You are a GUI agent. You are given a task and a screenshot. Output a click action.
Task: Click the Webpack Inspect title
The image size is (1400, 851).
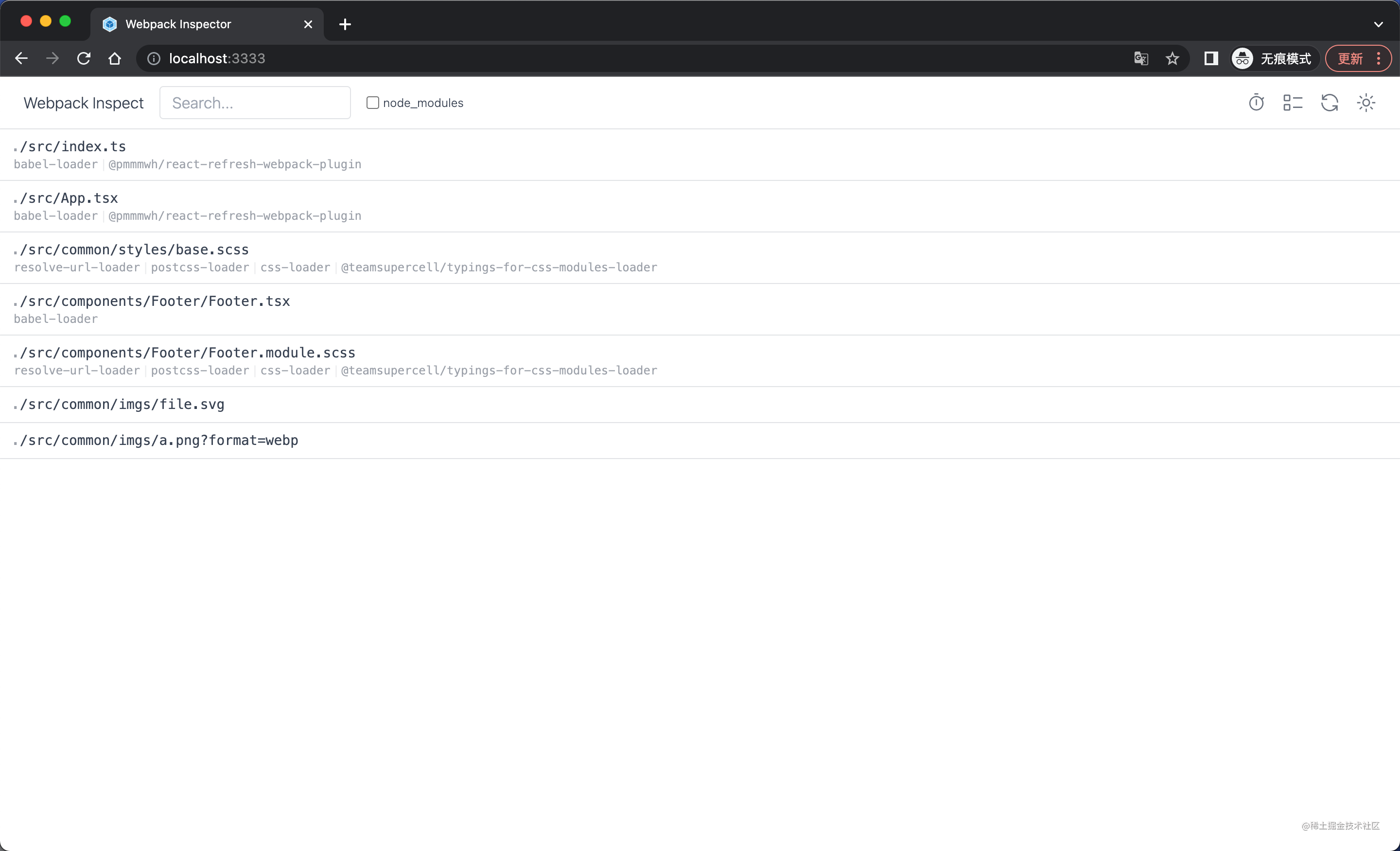[x=84, y=103]
